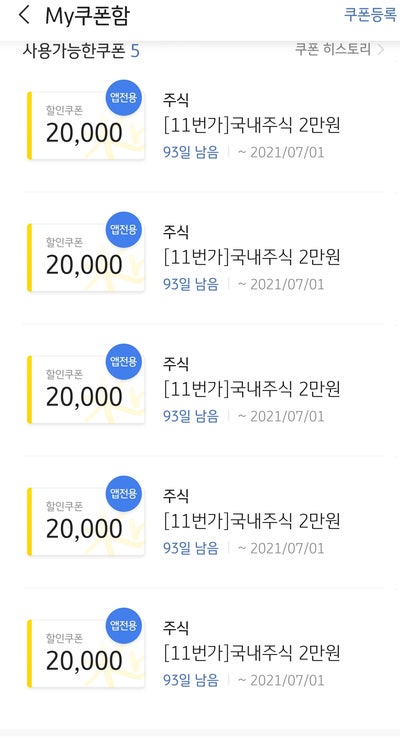Tap the 앱전용 badge on fifth coupon

point(123,626)
